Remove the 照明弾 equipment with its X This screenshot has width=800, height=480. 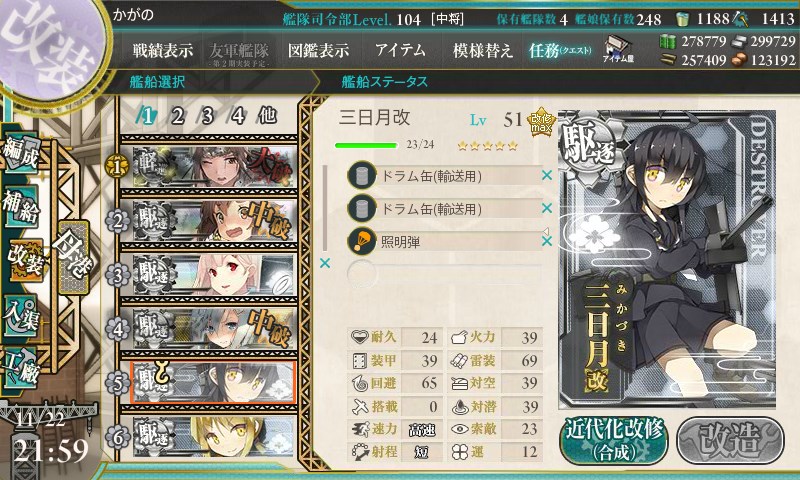(x=547, y=241)
